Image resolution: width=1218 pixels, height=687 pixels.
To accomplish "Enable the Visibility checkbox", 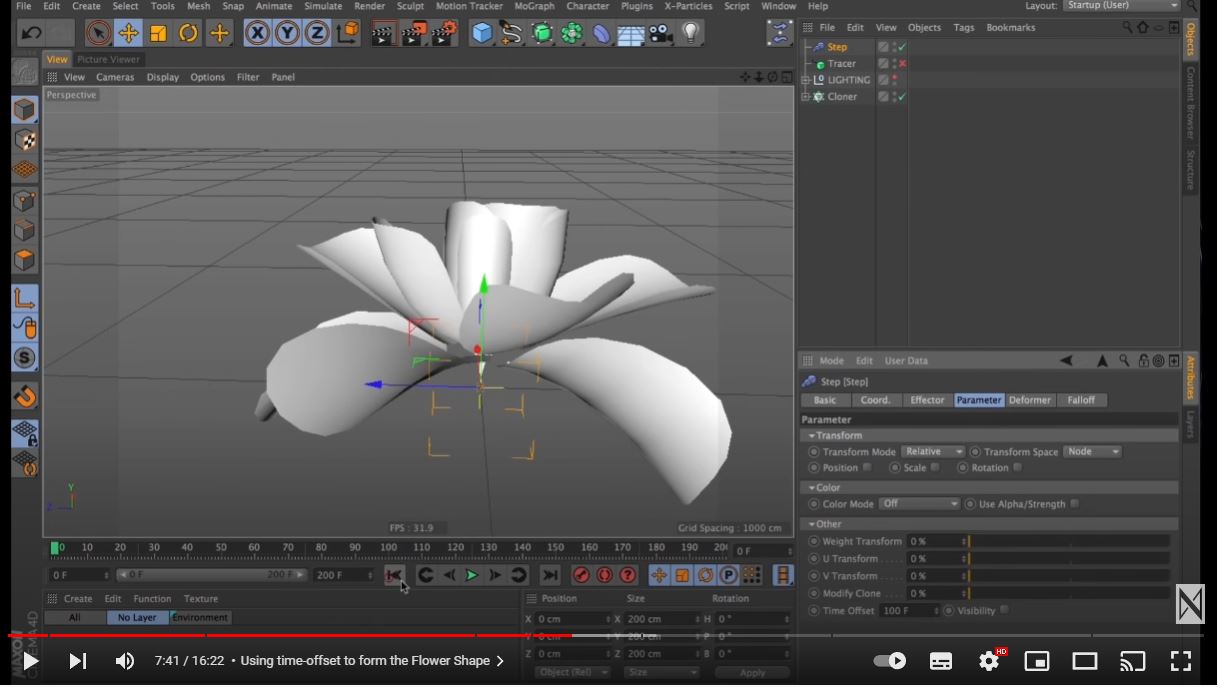I will [1004, 610].
